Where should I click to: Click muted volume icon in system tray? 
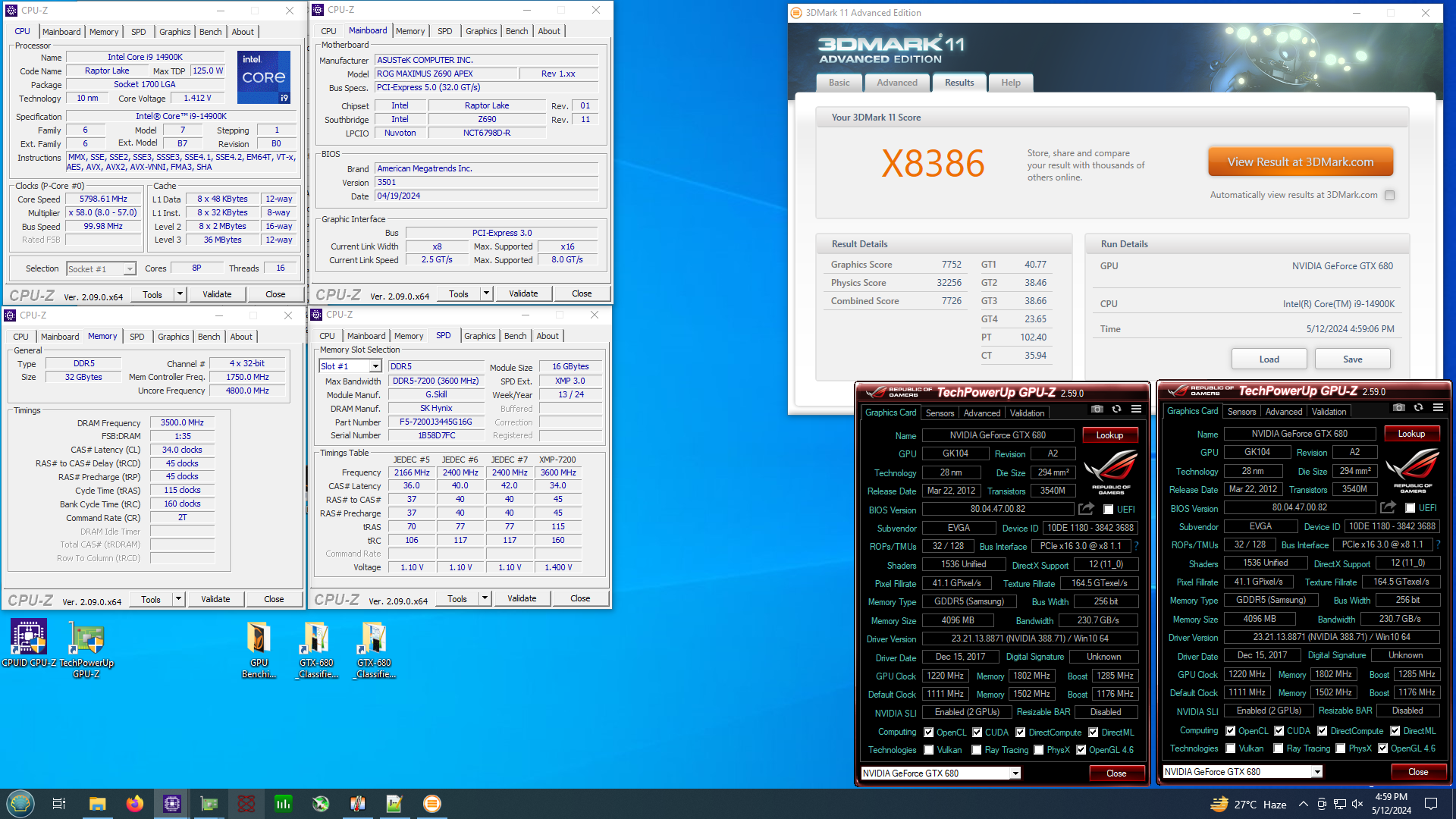coord(1357,804)
